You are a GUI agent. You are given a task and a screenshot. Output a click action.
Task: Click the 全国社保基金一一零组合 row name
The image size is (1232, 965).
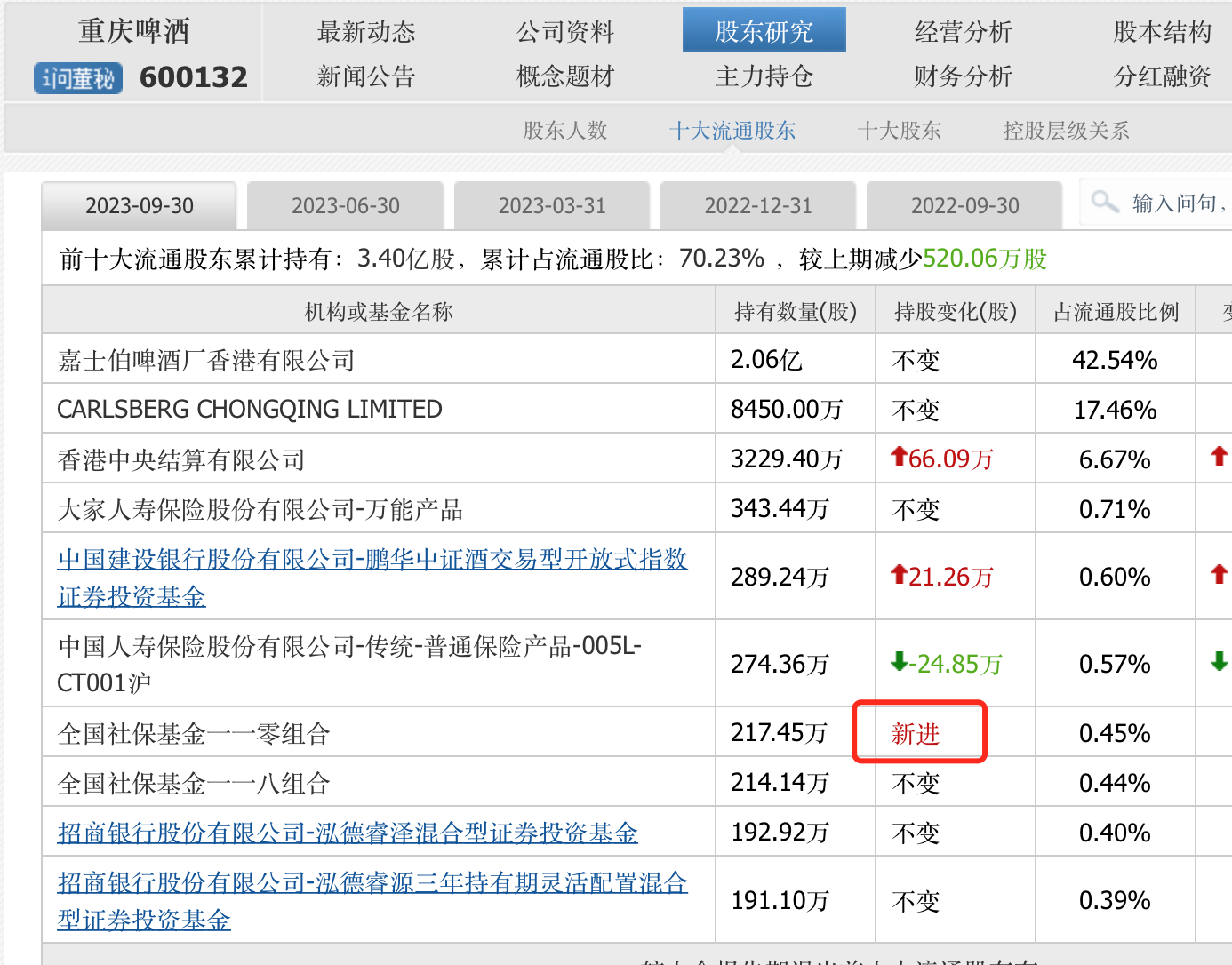click(194, 733)
